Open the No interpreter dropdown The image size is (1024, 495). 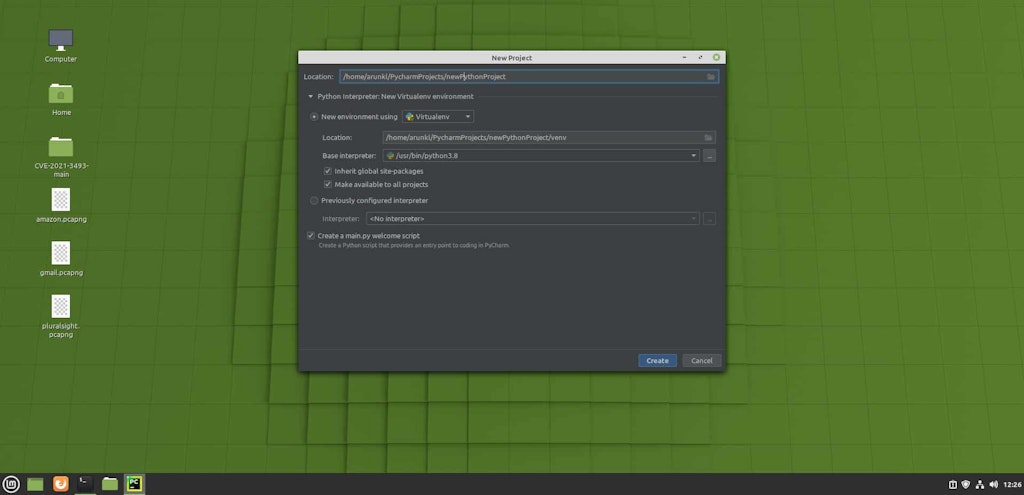tap(532, 219)
